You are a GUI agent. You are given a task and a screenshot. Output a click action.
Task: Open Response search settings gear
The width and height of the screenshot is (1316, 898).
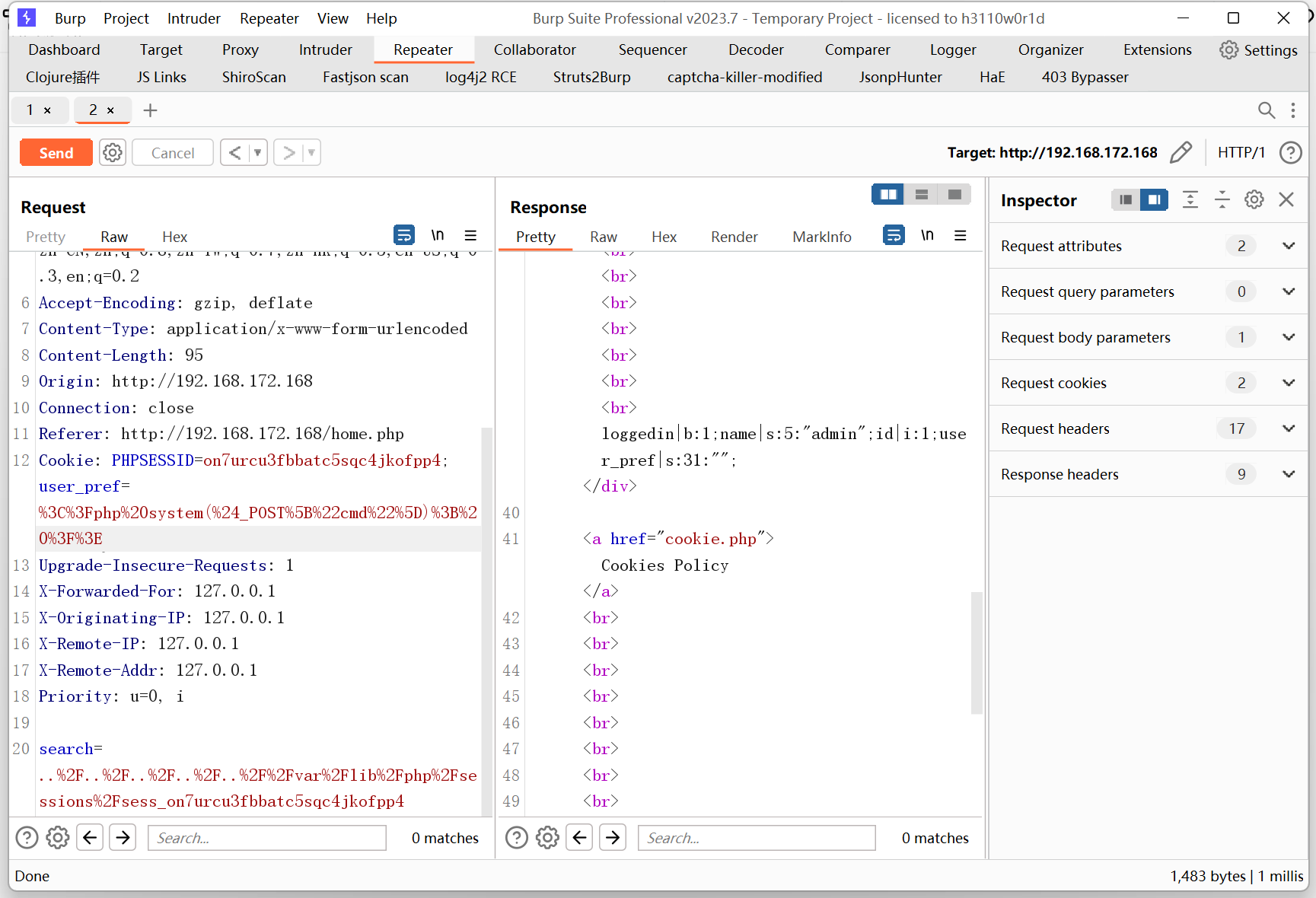coord(547,838)
